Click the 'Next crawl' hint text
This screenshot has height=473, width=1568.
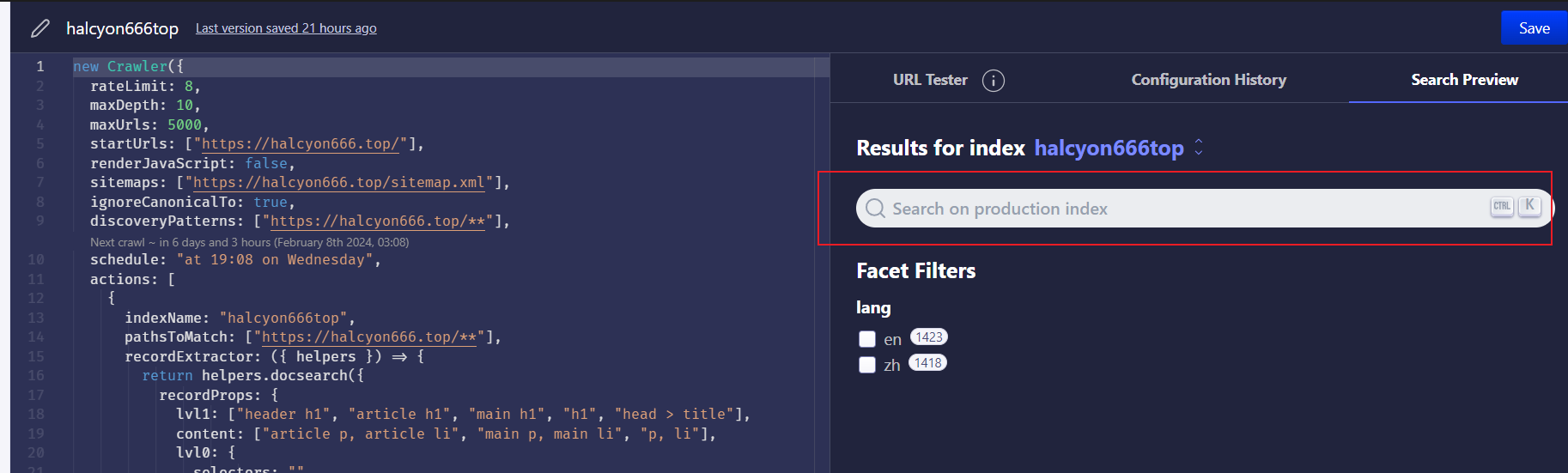click(x=249, y=242)
